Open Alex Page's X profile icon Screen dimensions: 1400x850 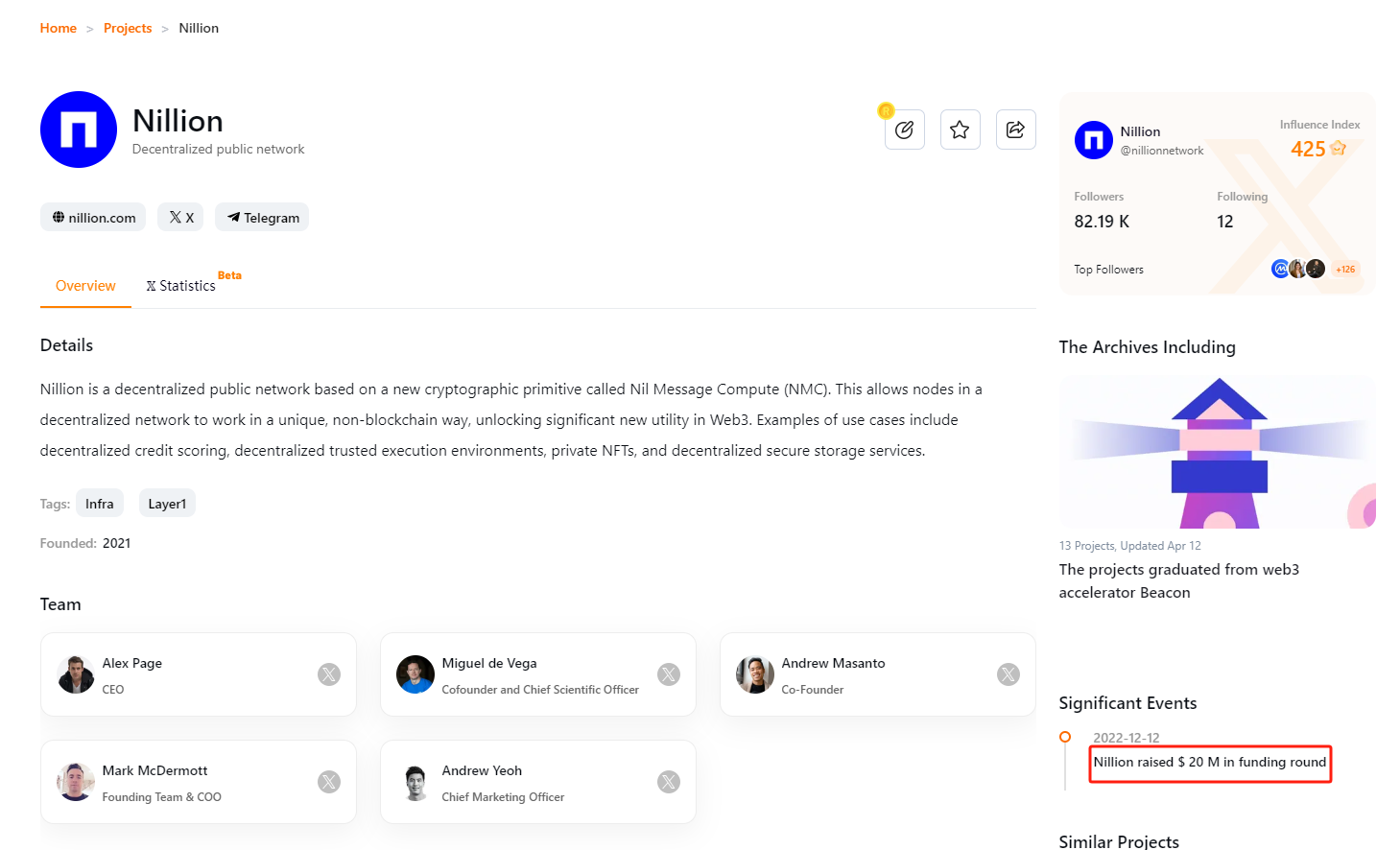[x=329, y=674]
